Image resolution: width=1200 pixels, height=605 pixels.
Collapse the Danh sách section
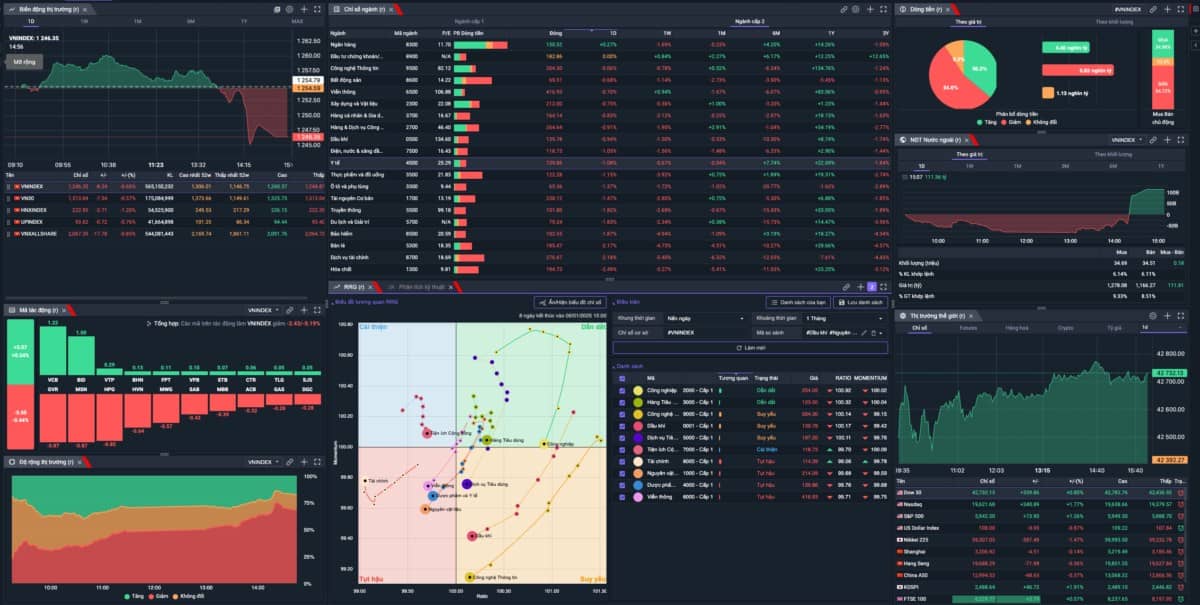(628, 366)
